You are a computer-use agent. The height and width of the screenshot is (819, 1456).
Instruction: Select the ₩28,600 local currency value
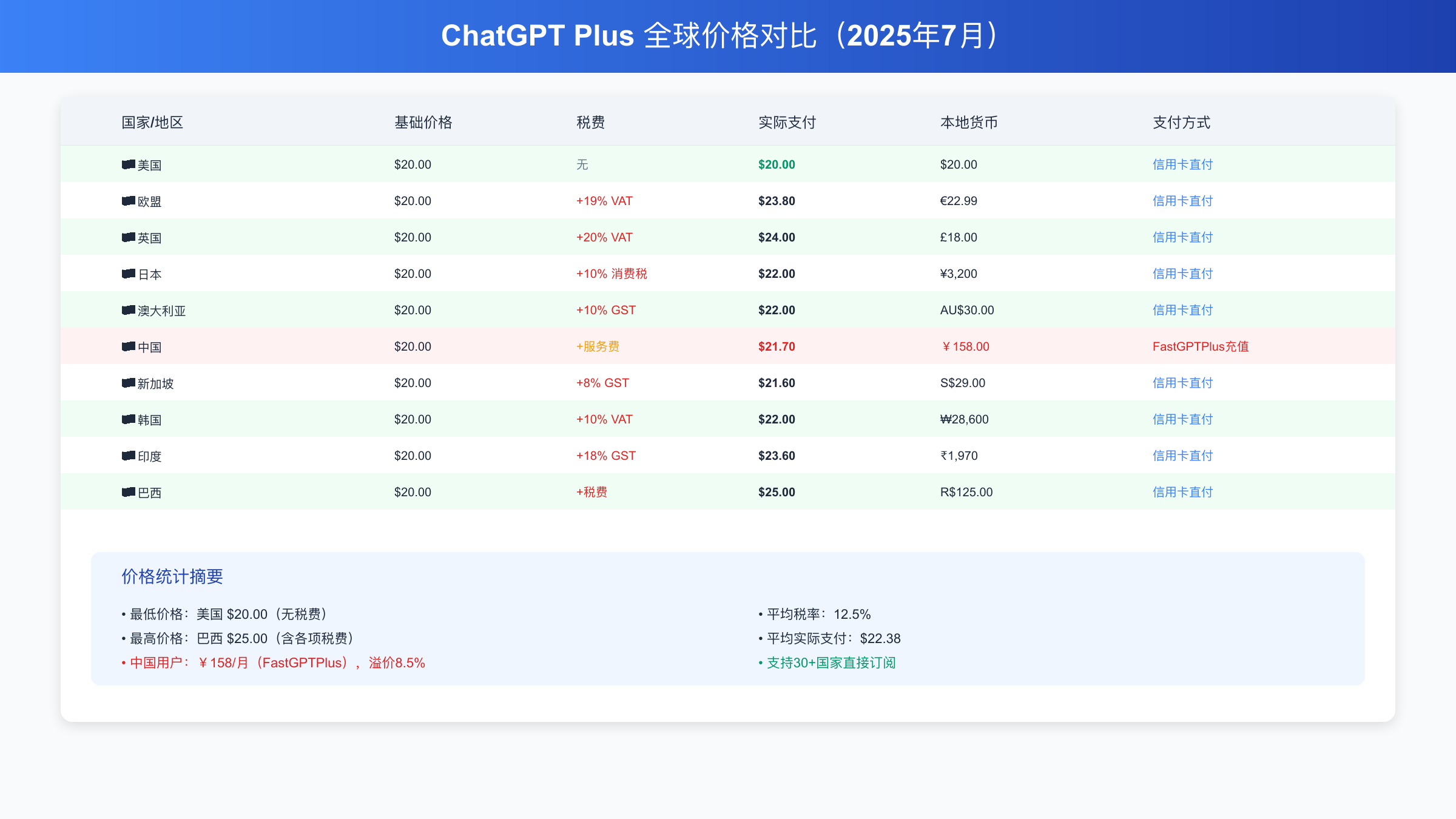click(965, 419)
